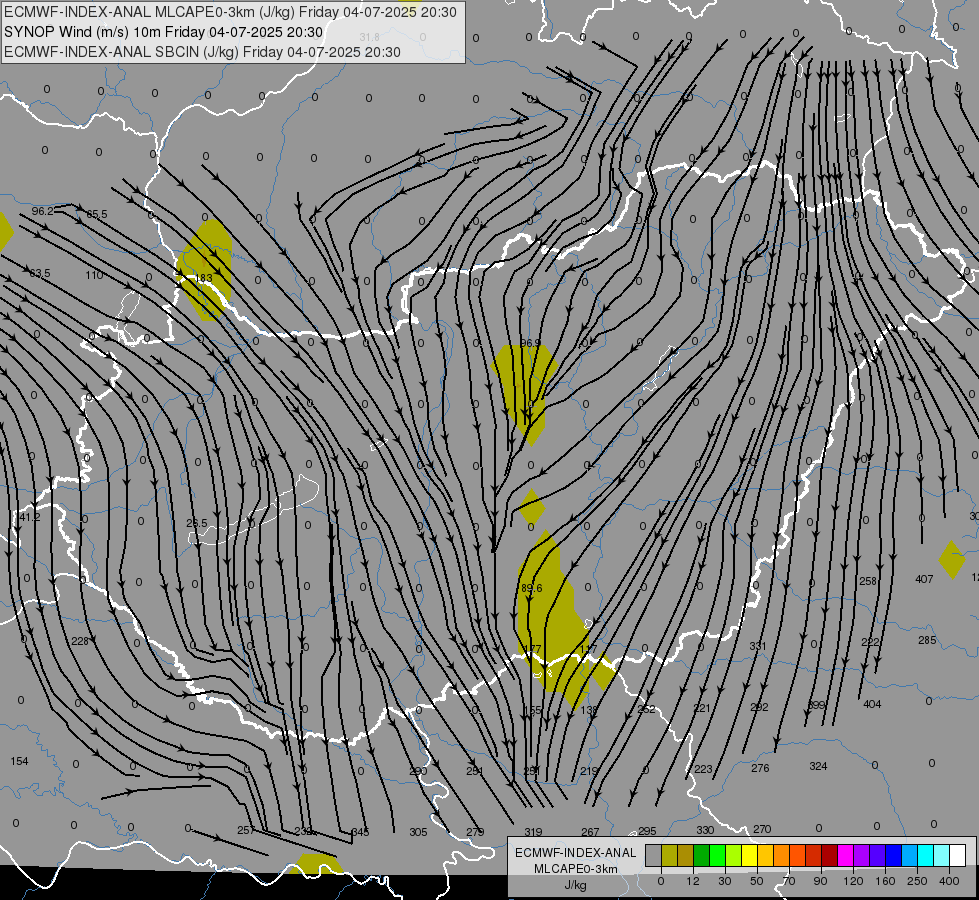Screen dimensions: 979x900
Task: Click the map value 228
Action: tap(80, 641)
